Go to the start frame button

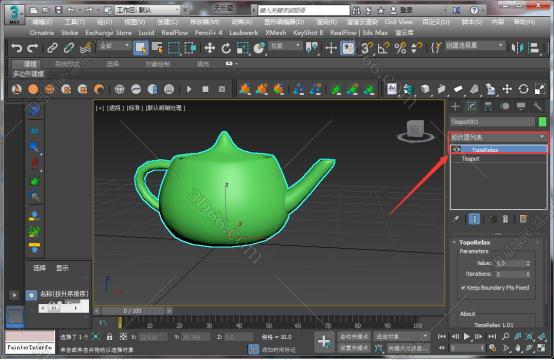tap(442, 336)
